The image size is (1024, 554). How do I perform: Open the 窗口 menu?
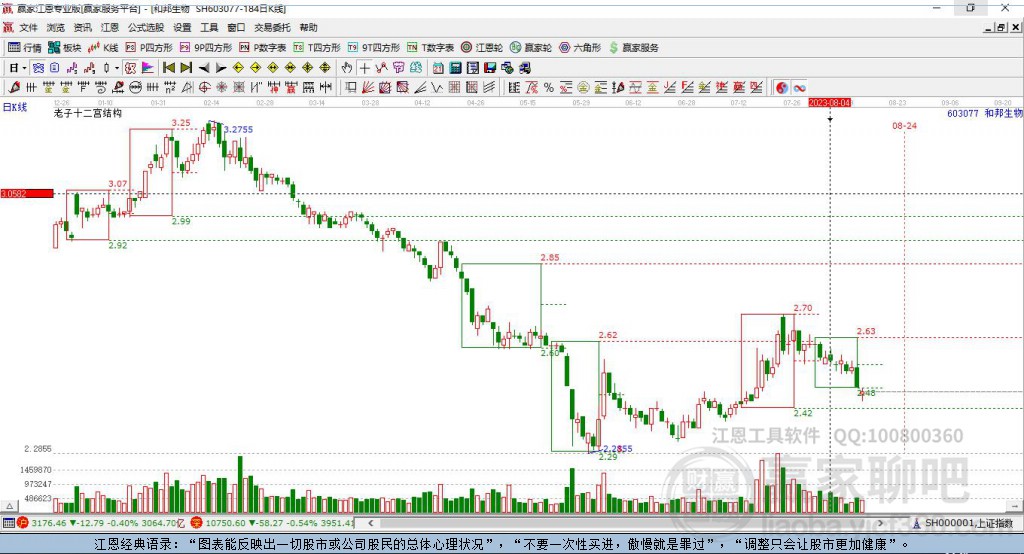coord(236,27)
